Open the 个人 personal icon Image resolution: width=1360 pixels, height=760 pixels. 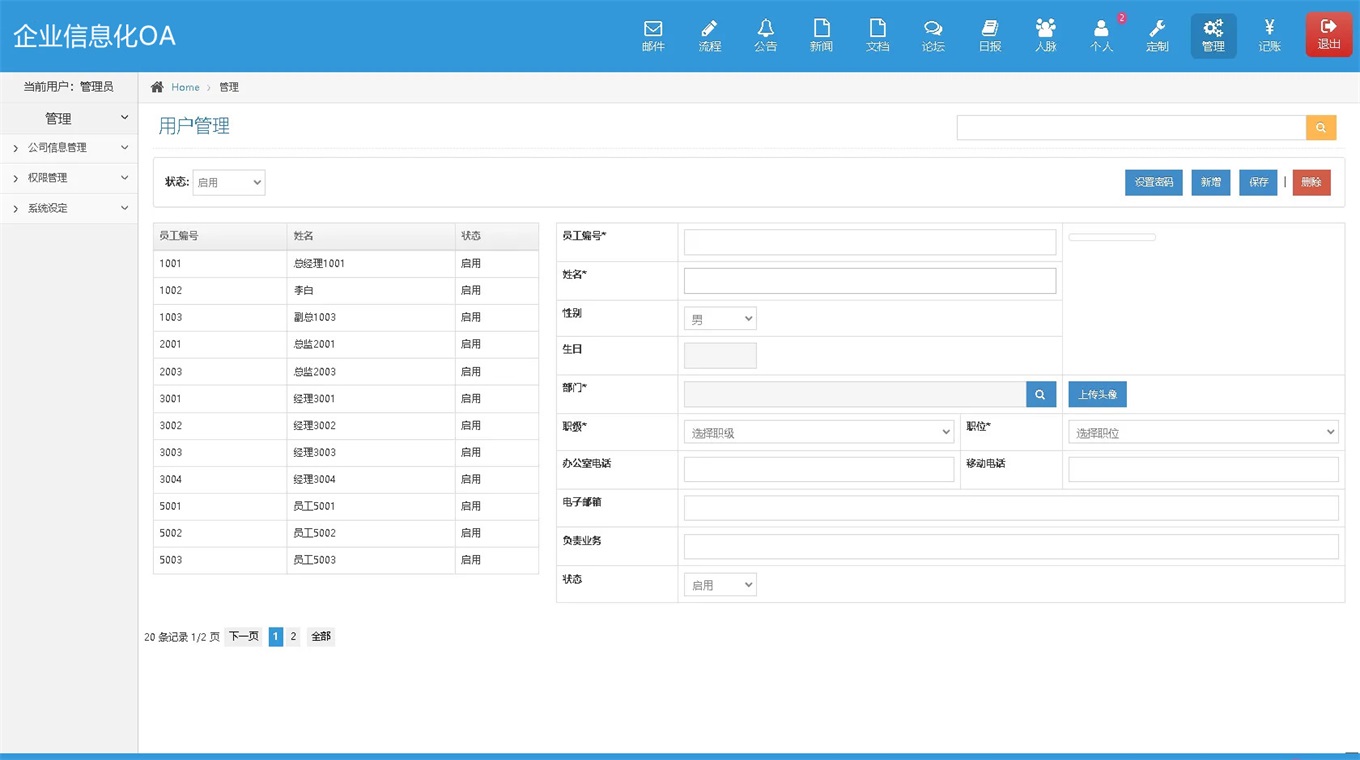click(x=1101, y=36)
